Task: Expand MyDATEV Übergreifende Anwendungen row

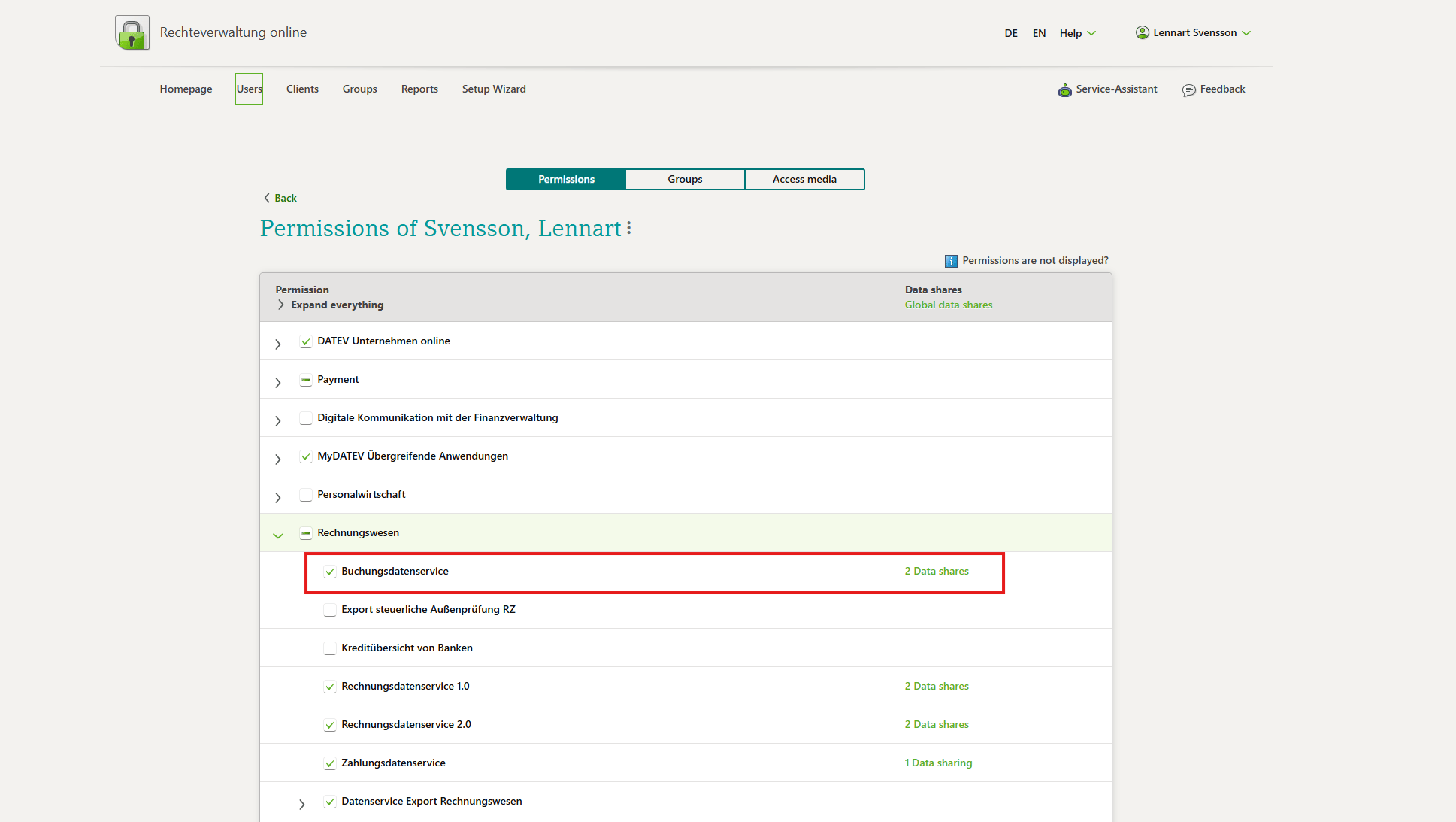Action: pos(278,459)
